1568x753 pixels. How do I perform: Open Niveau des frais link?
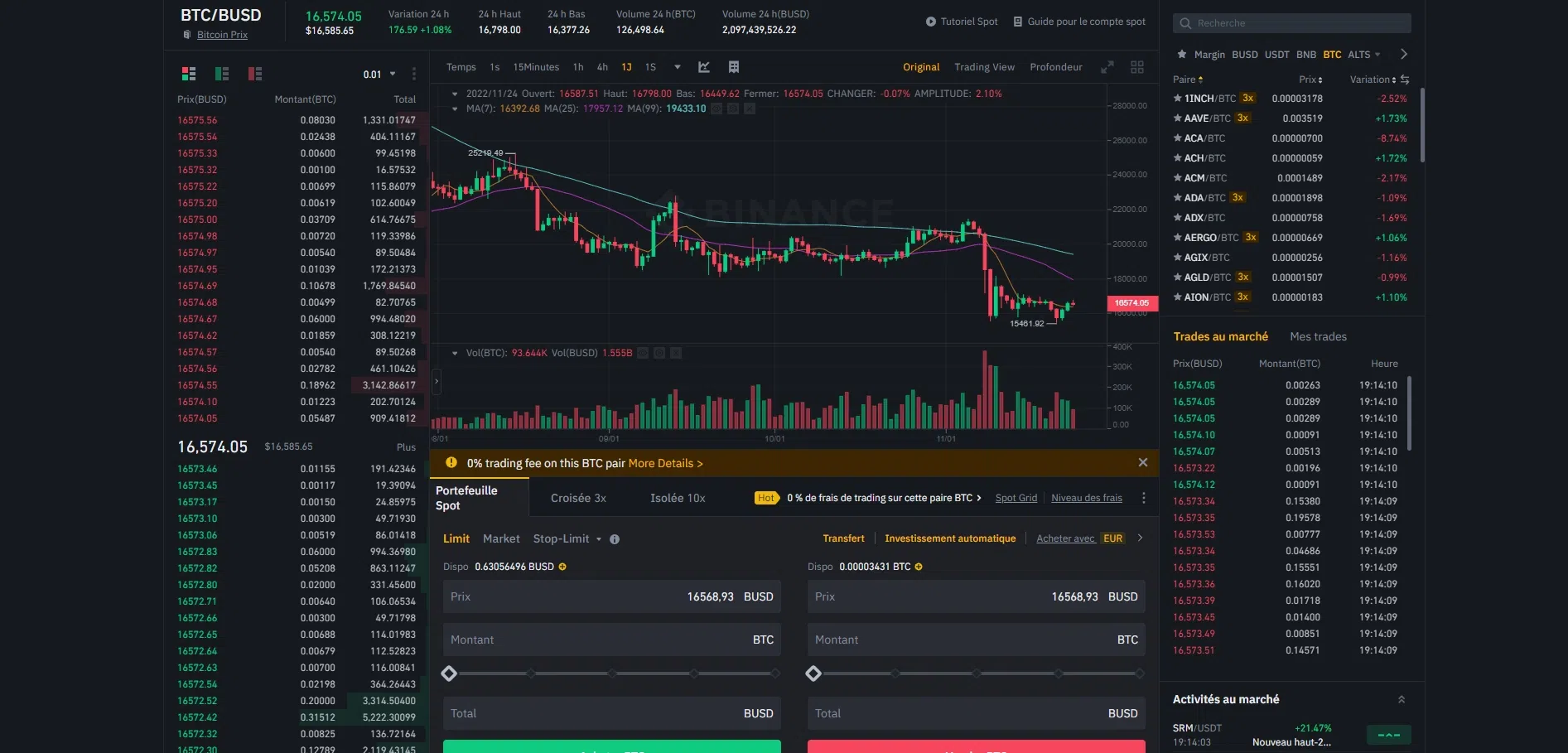pos(1087,498)
